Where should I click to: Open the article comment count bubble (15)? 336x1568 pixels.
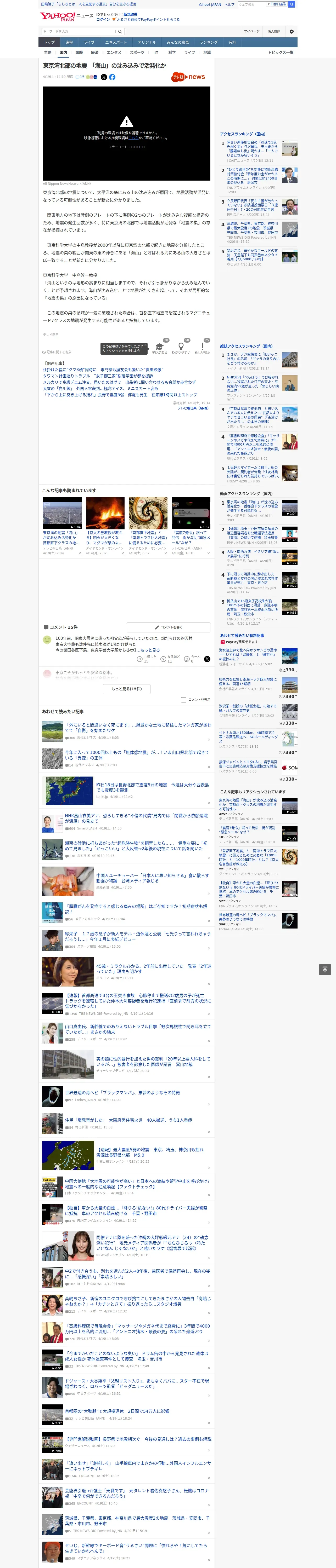(x=79, y=77)
